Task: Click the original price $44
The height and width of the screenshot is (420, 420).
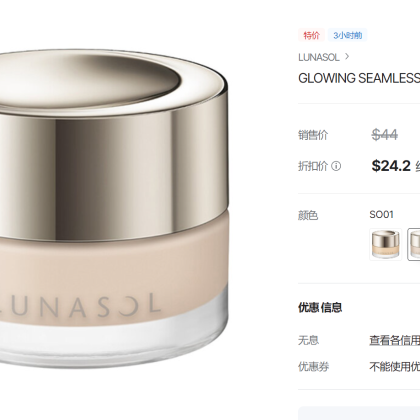Action: click(385, 135)
